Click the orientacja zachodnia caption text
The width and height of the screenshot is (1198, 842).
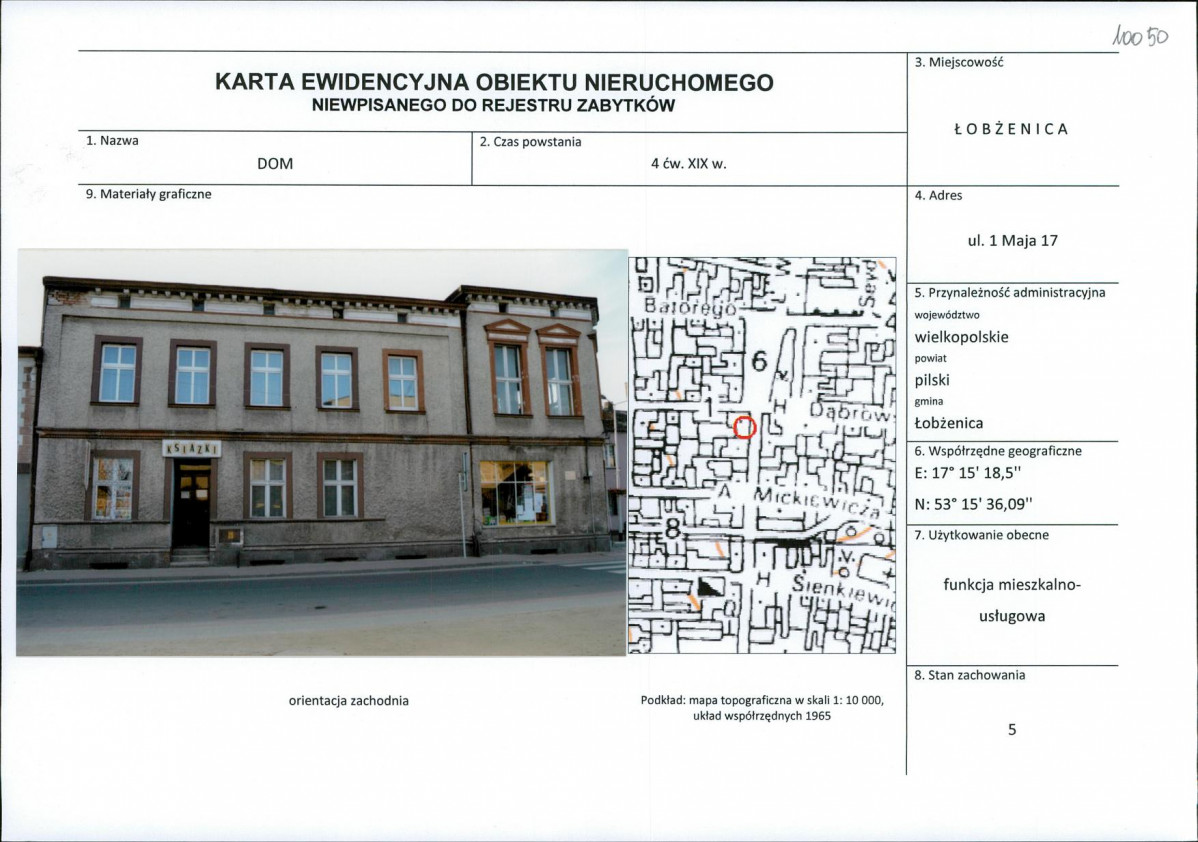[348, 701]
